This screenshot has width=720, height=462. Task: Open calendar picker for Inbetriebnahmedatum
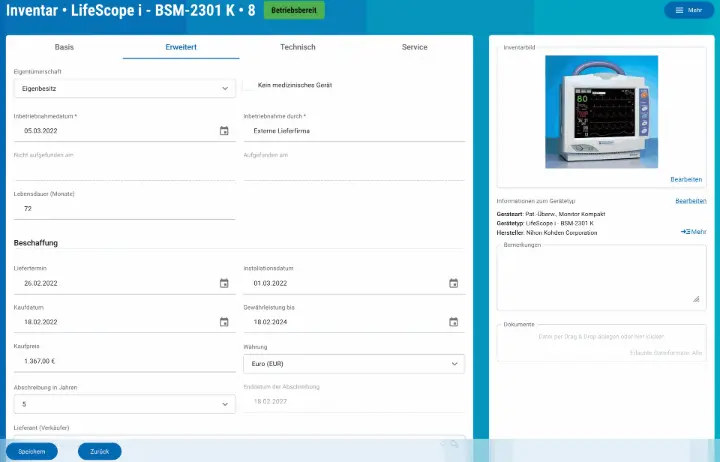pyautogui.click(x=224, y=131)
